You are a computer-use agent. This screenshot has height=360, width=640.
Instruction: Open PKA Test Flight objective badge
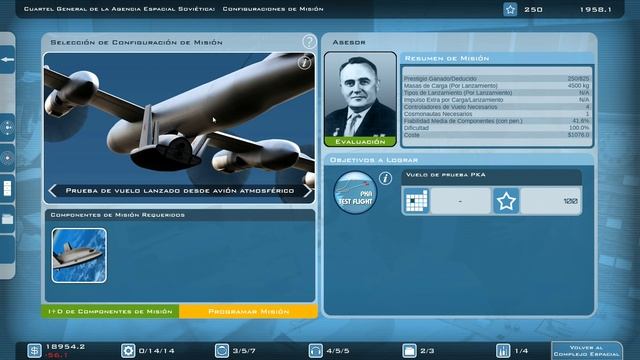click(x=355, y=193)
